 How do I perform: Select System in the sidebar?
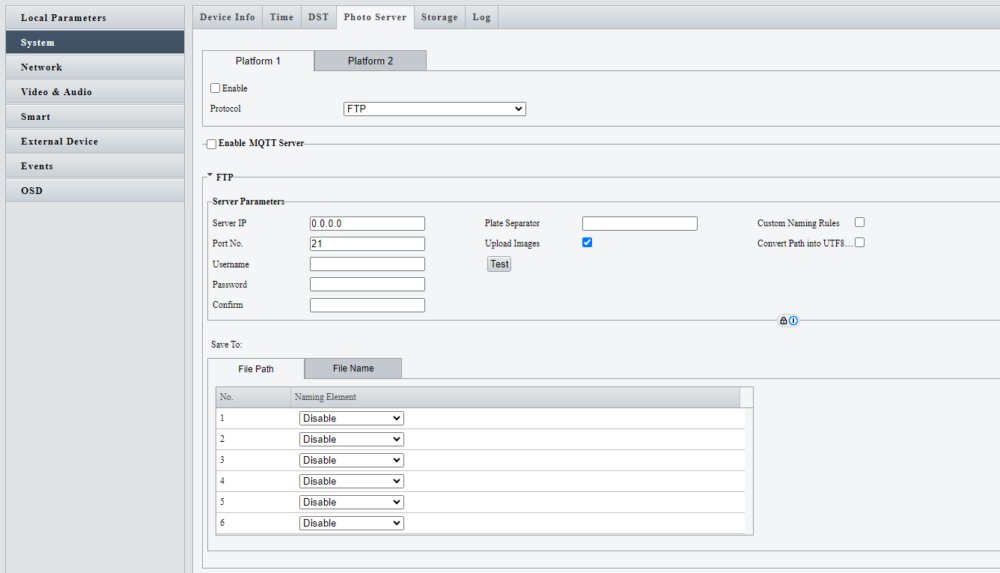pyautogui.click(x=95, y=42)
